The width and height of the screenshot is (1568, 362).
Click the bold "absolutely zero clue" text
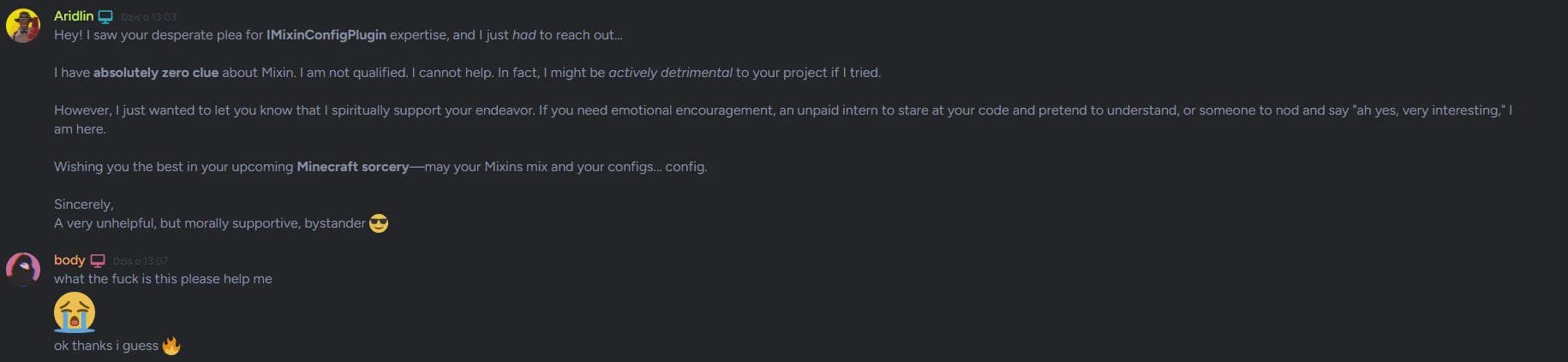click(155, 73)
